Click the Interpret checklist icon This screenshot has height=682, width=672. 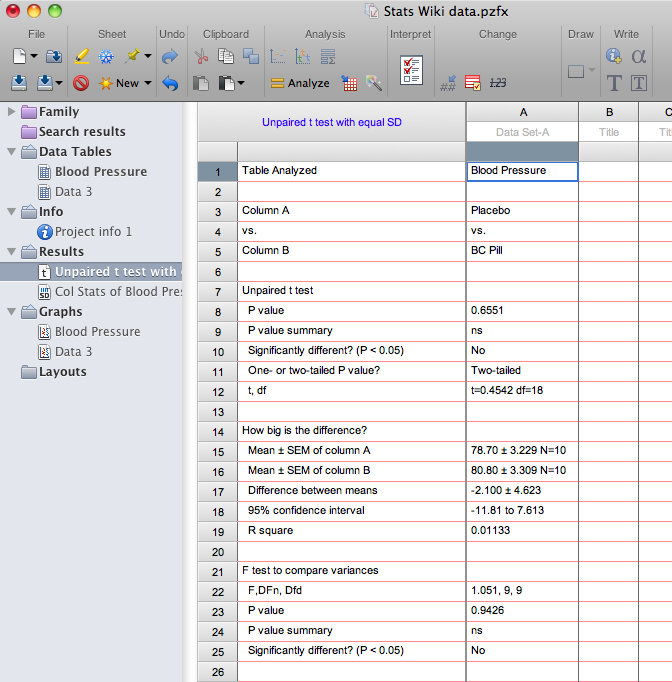point(410,70)
